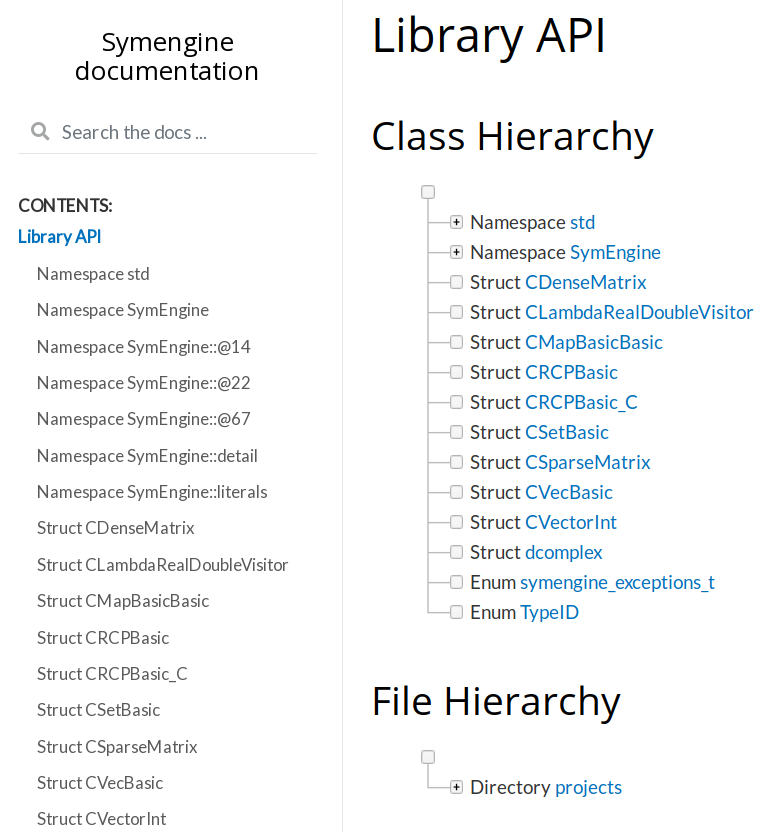Open the CRCPBasic link in tree
The width and height of the screenshot is (770, 832).
pos(571,372)
